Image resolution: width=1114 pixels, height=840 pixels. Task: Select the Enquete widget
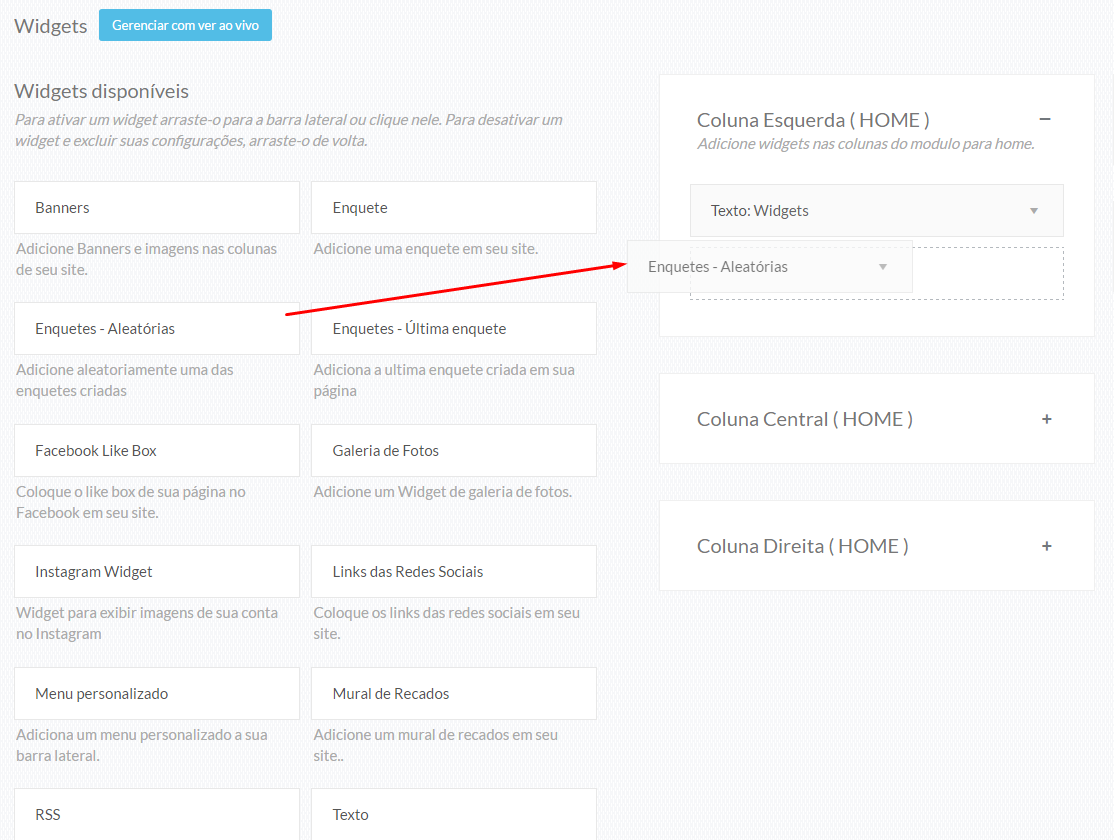(x=454, y=208)
